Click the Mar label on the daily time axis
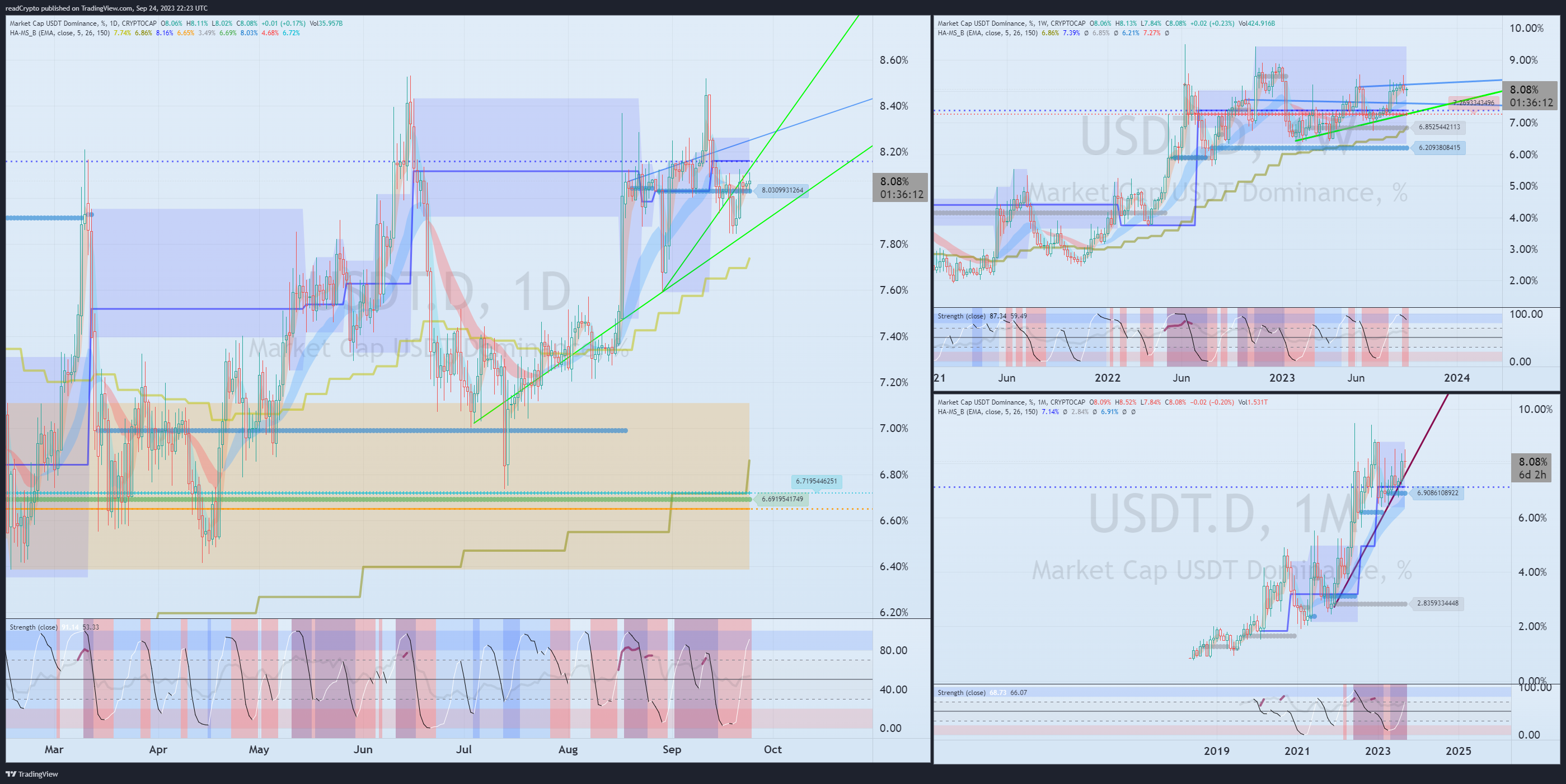This screenshot has height=784, width=1566. (x=54, y=749)
